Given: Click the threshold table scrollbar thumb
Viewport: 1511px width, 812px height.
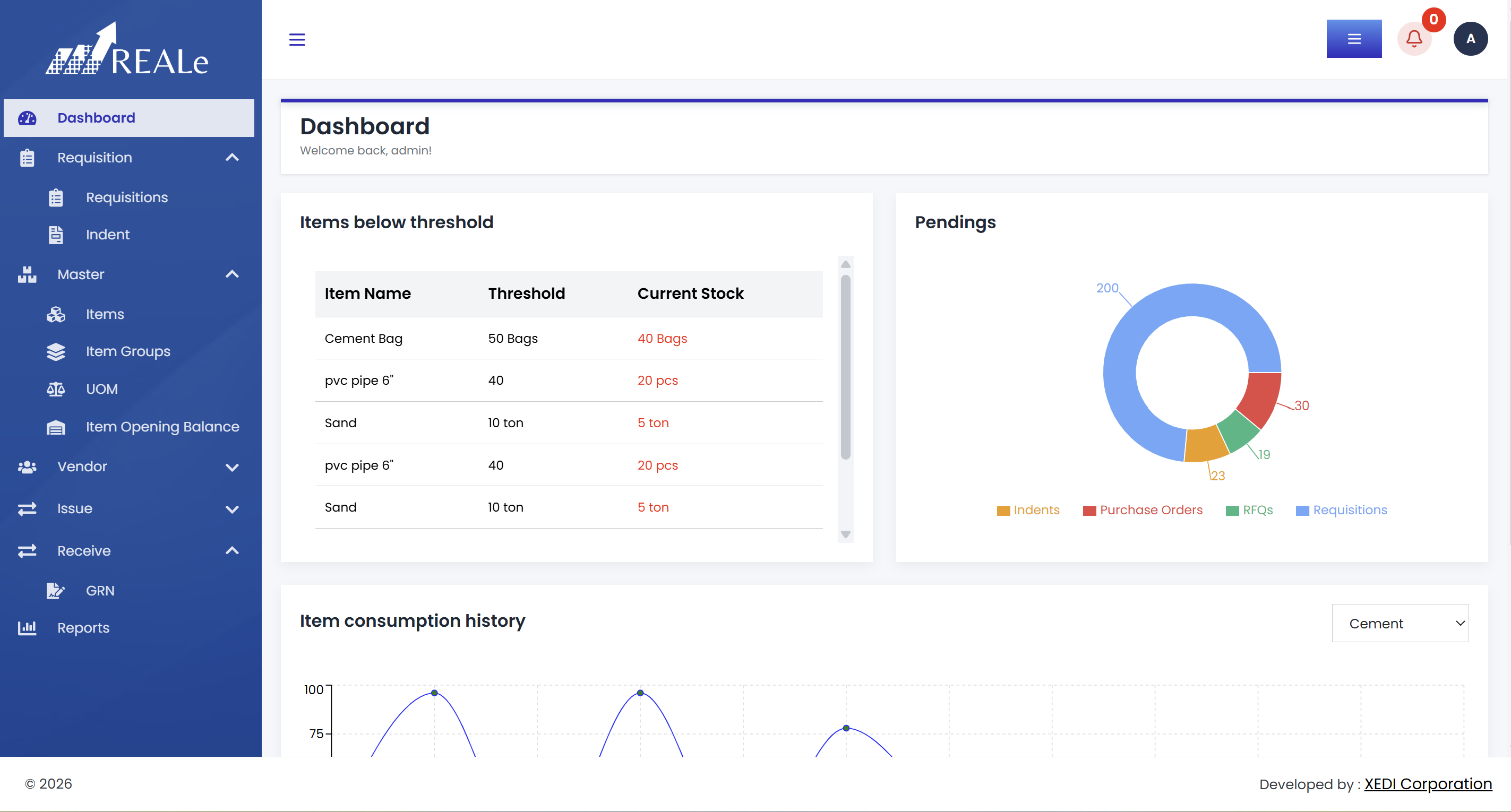Looking at the screenshot, I should coord(845,367).
